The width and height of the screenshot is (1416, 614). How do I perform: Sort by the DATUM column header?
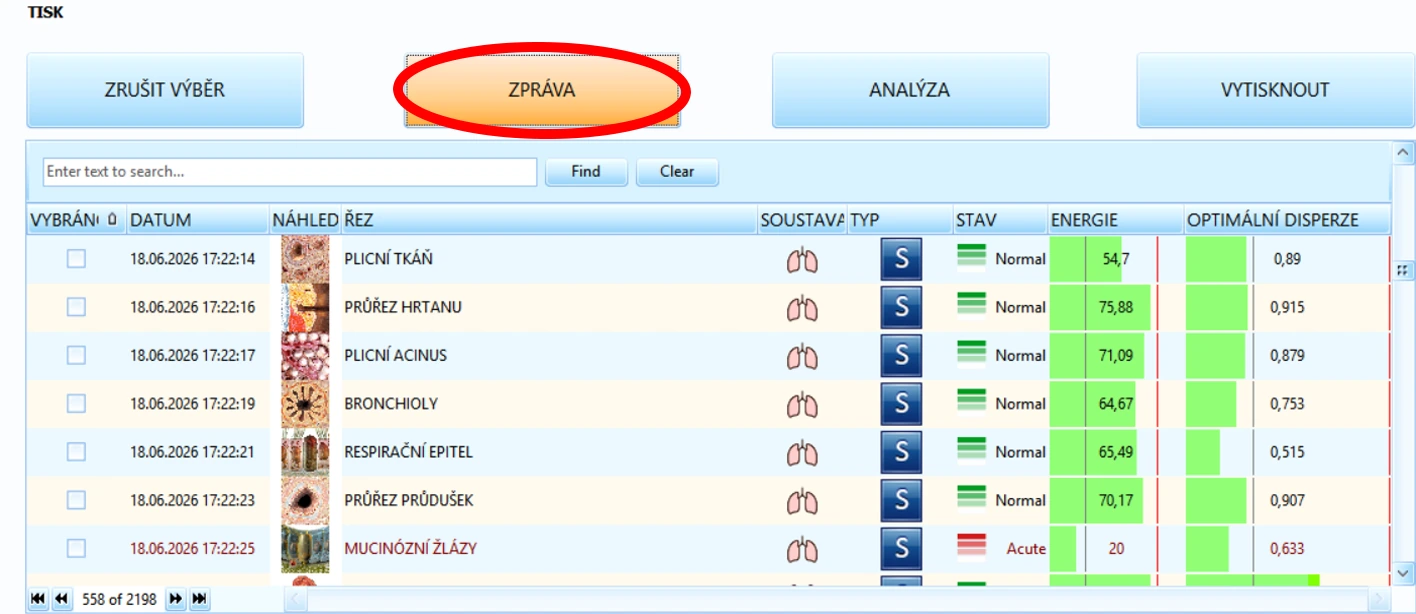click(x=198, y=220)
